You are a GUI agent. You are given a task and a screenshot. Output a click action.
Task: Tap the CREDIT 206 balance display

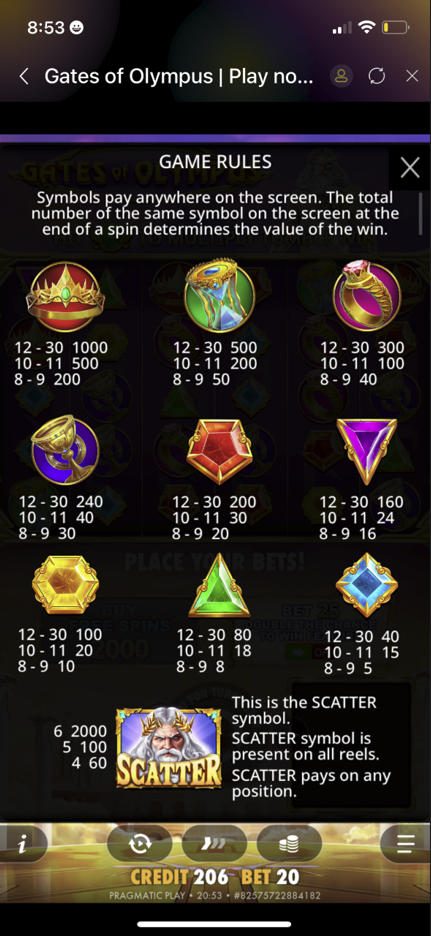[179, 877]
